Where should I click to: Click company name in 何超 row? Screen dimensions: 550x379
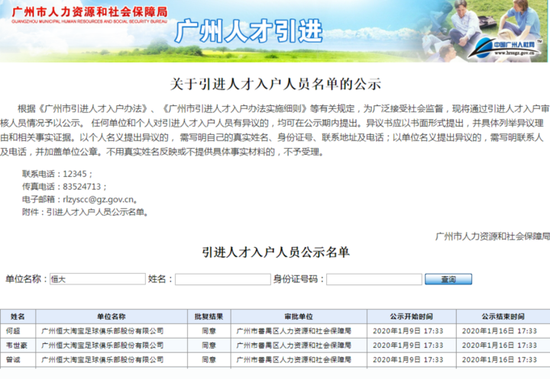102,331
